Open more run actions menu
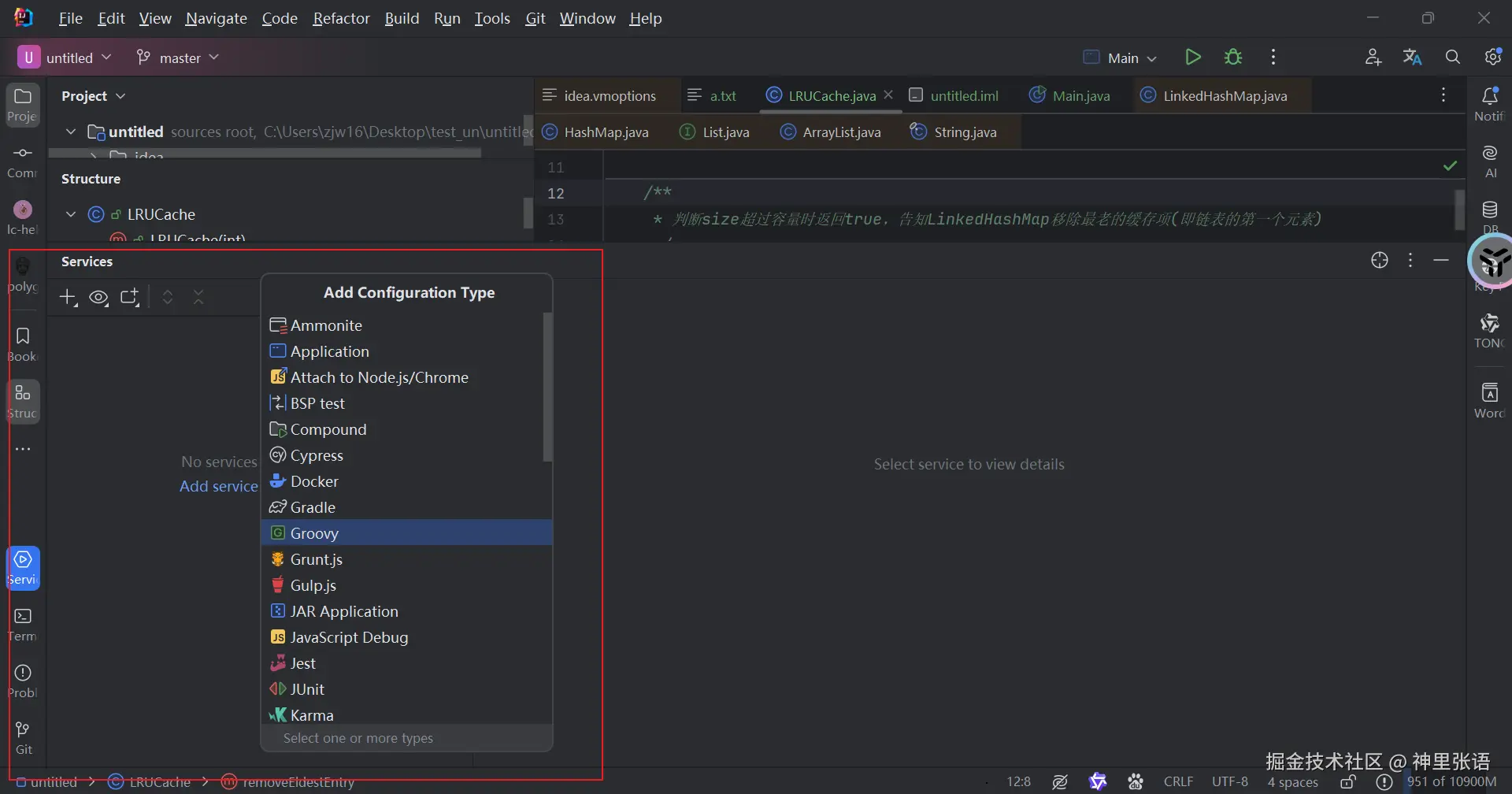 [1273, 58]
